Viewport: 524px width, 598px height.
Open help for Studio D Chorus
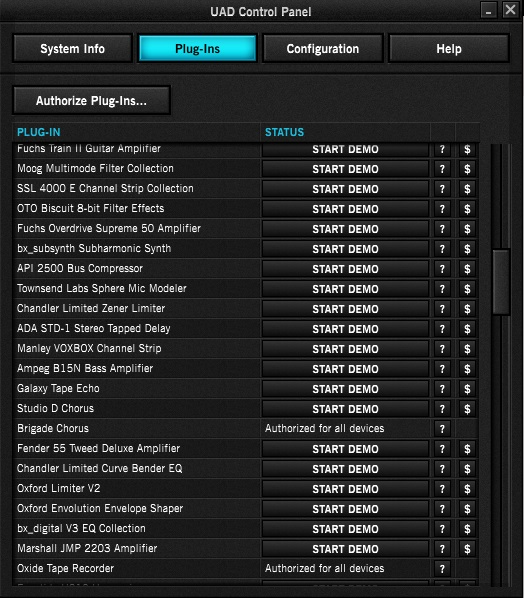pyautogui.click(x=442, y=409)
